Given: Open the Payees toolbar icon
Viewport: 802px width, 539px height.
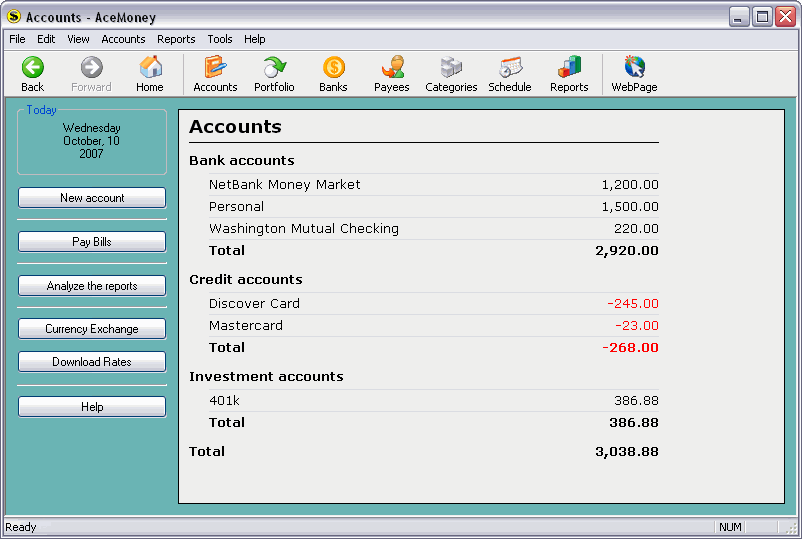Looking at the screenshot, I should pyautogui.click(x=392, y=68).
